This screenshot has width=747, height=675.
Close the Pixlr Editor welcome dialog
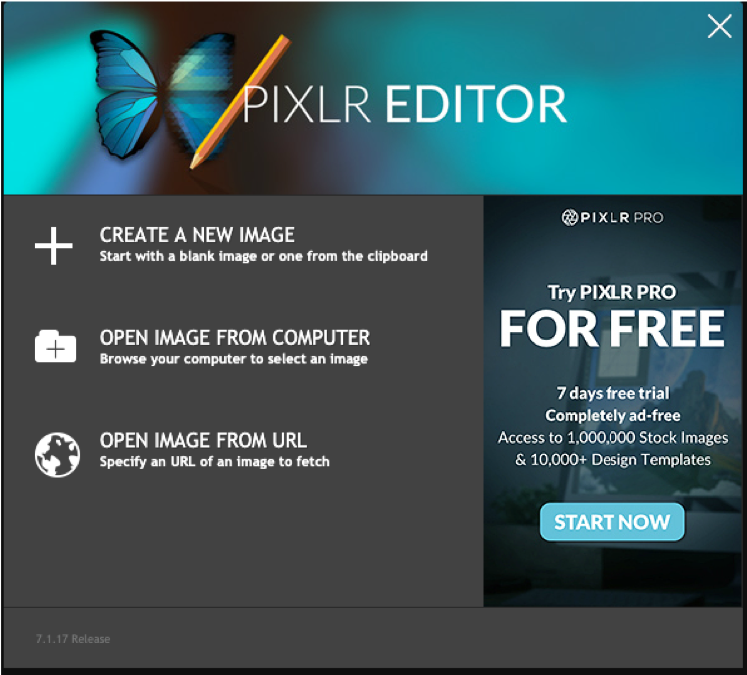(x=719, y=26)
